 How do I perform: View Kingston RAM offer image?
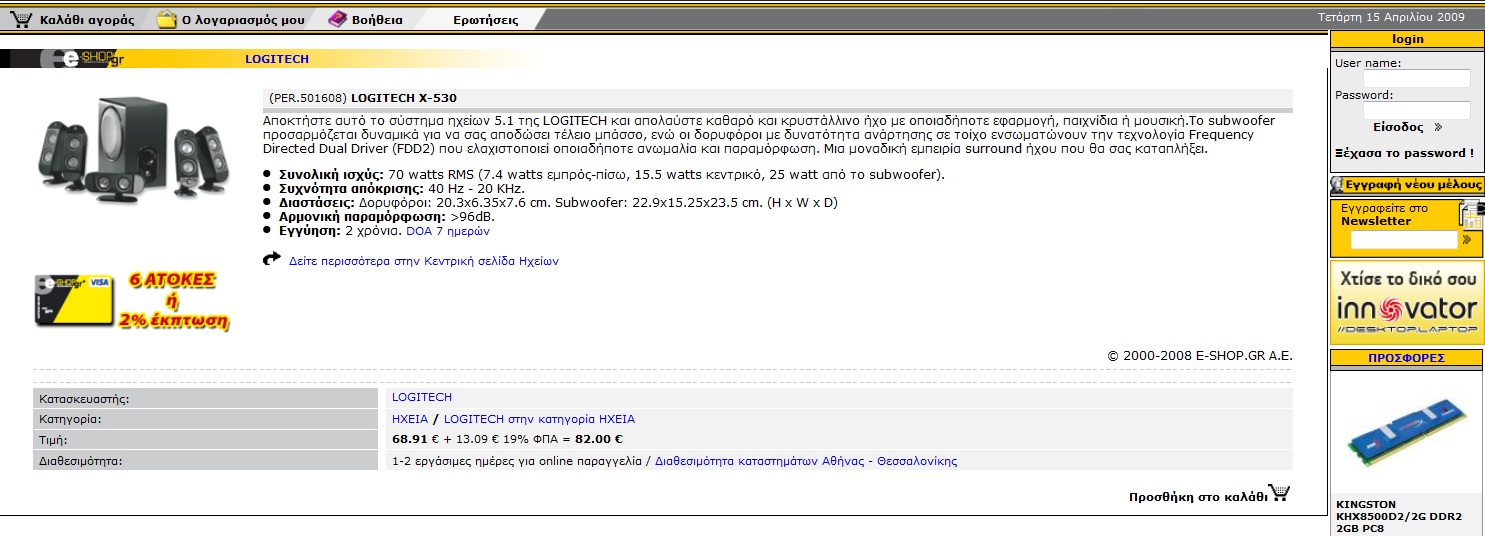(x=1407, y=433)
